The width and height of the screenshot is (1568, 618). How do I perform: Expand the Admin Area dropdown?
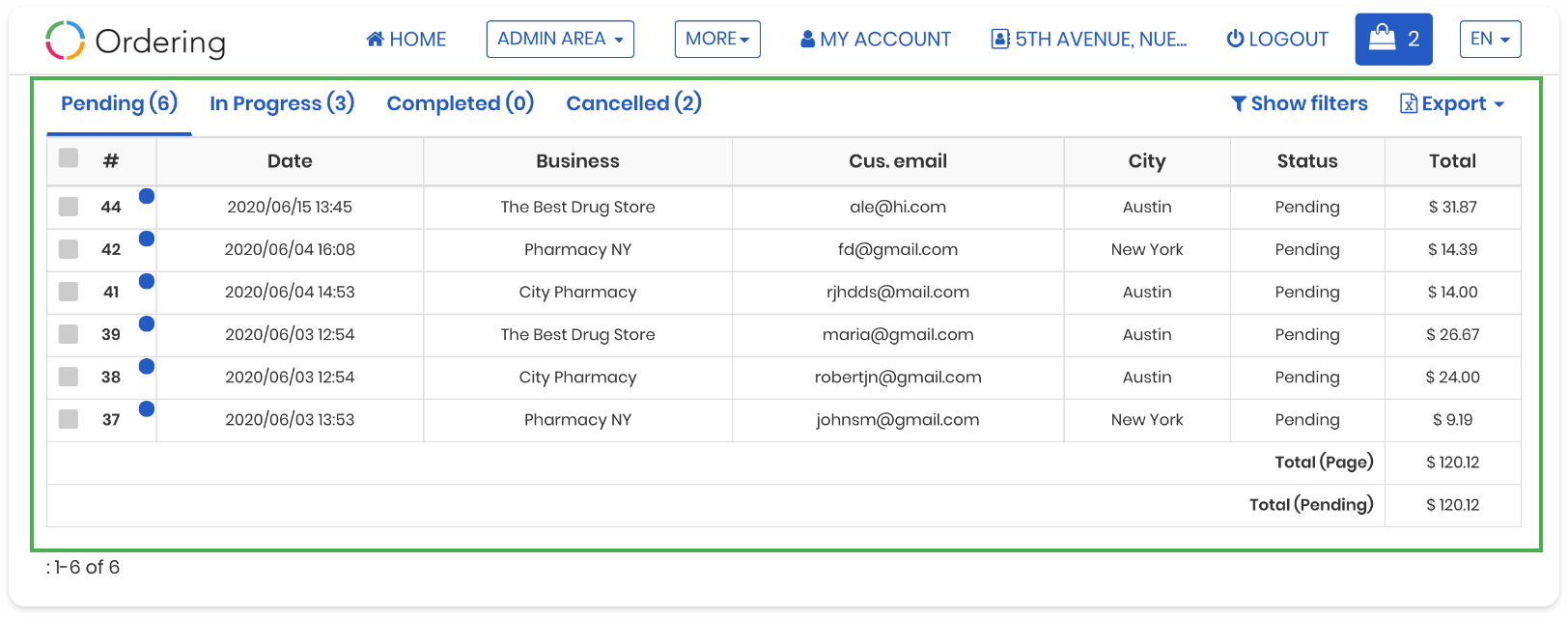[560, 39]
